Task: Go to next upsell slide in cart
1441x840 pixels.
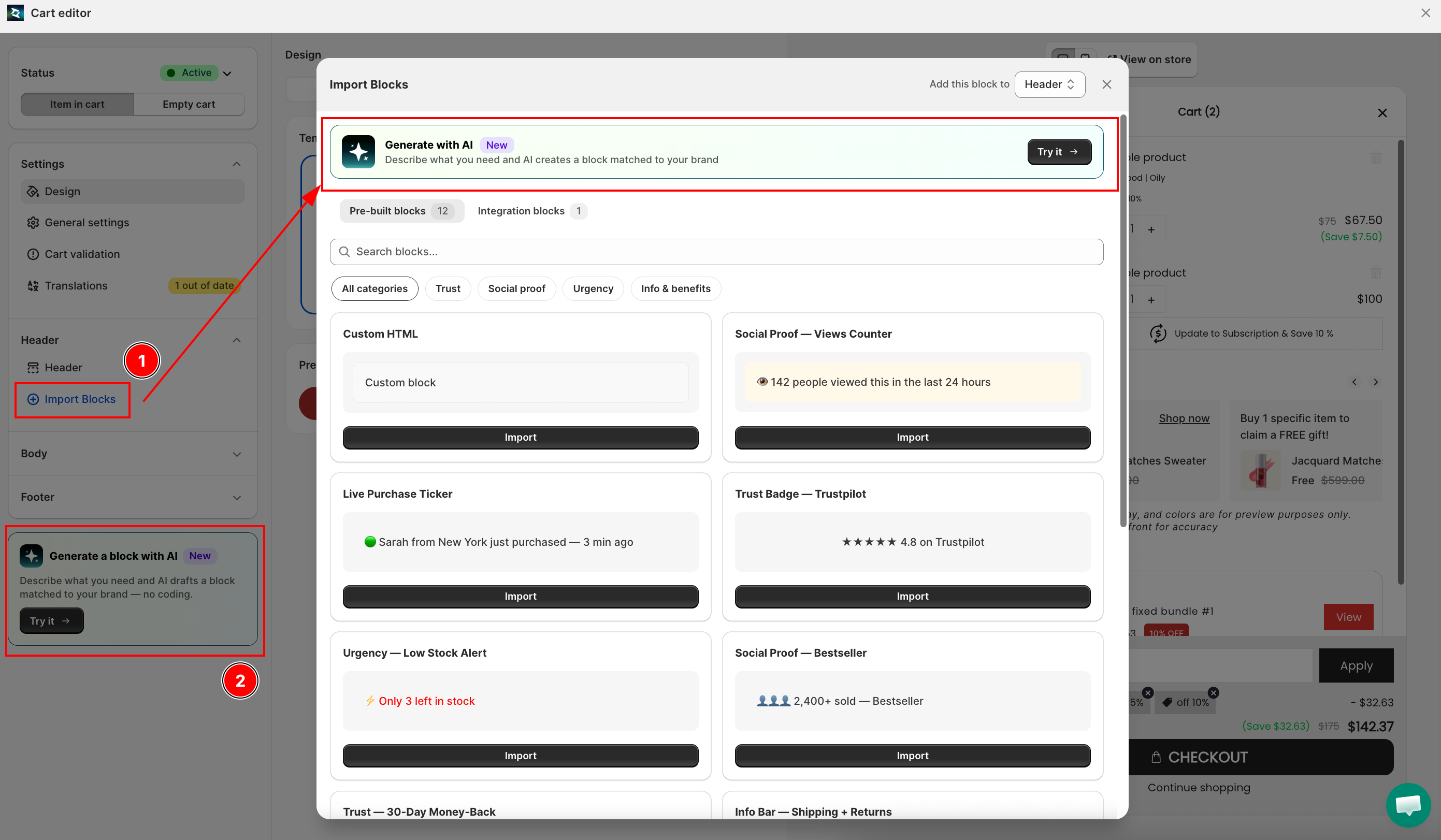Action: [1376, 382]
